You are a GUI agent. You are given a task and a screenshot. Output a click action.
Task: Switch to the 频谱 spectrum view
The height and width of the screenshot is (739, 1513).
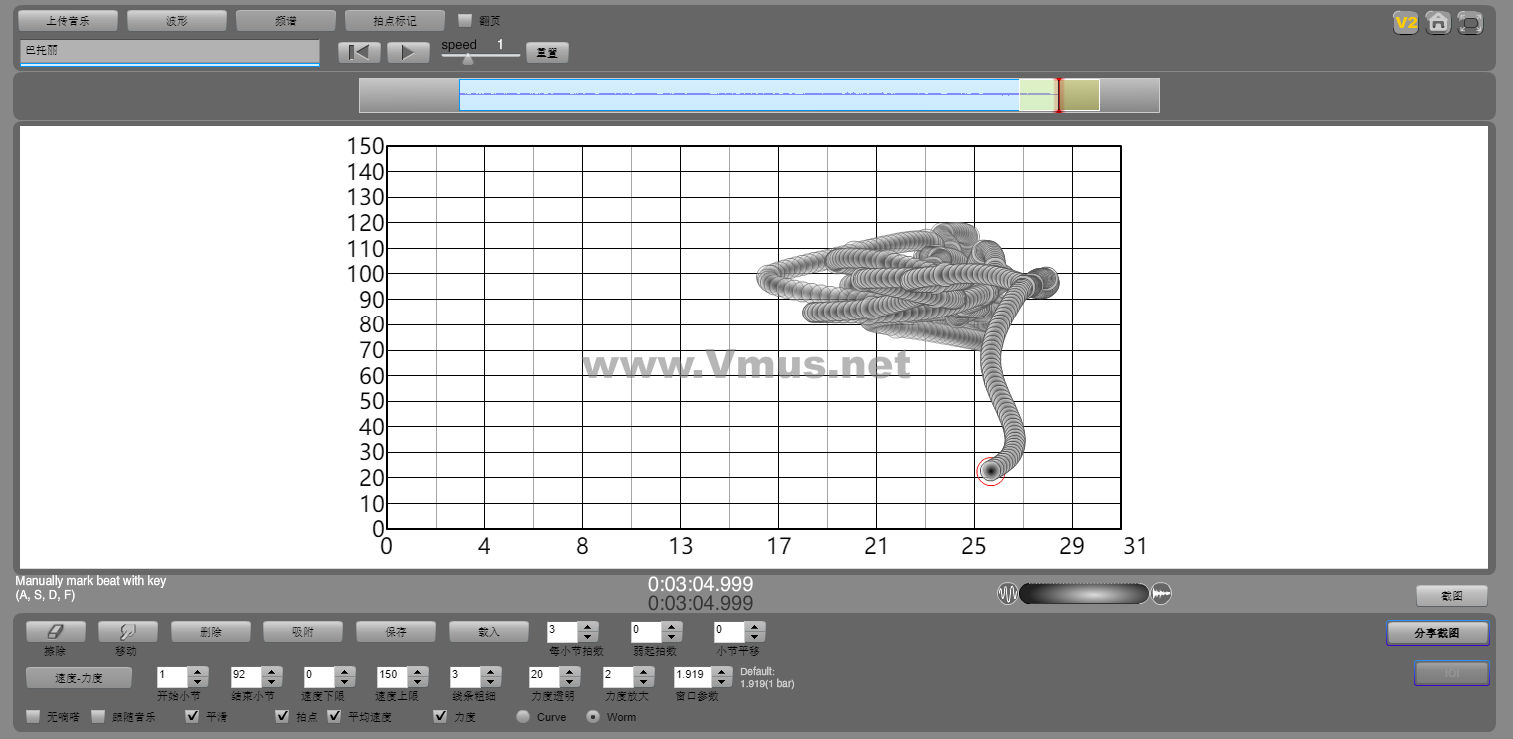coord(285,21)
